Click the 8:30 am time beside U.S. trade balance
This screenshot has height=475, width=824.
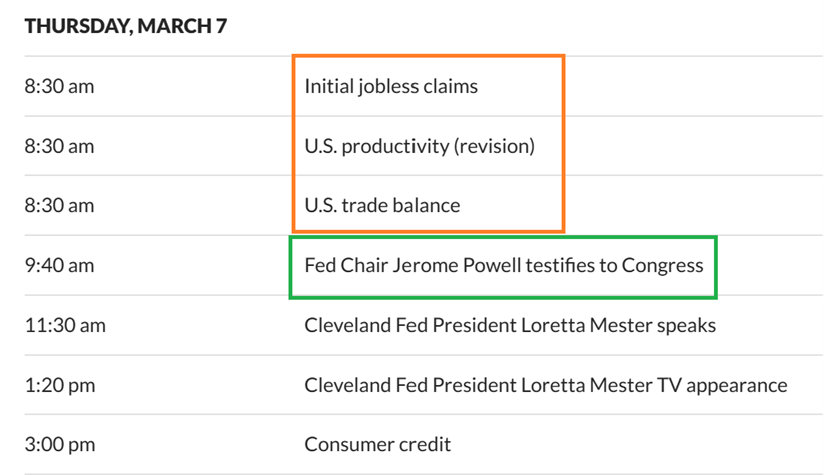[59, 206]
